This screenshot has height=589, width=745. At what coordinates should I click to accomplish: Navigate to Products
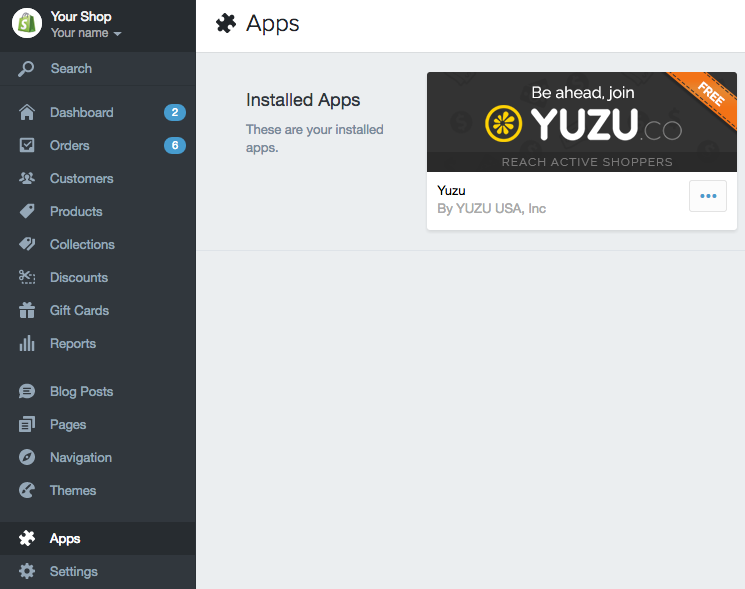point(76,211)
